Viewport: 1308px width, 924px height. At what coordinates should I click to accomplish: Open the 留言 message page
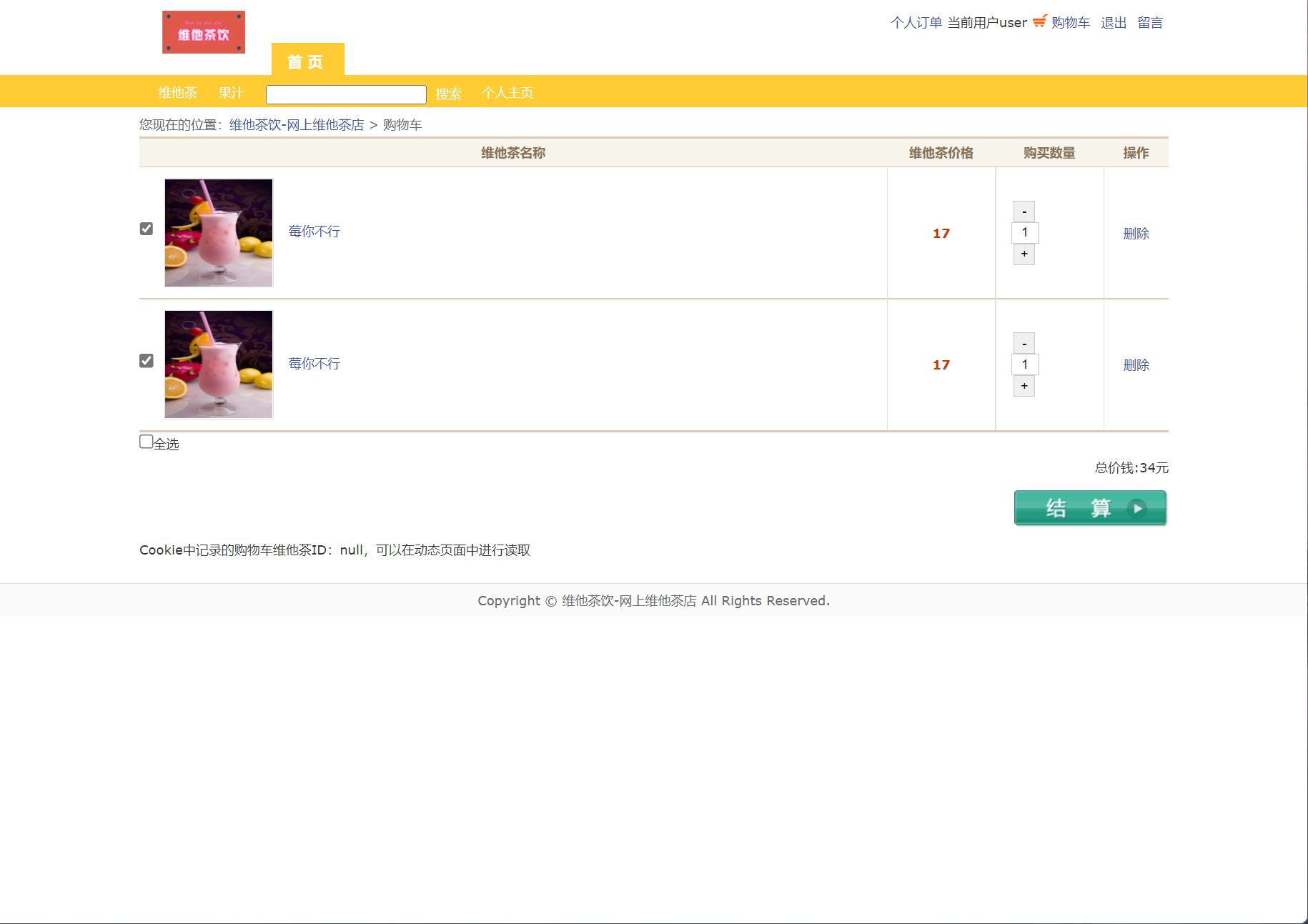click(1151, 22)
